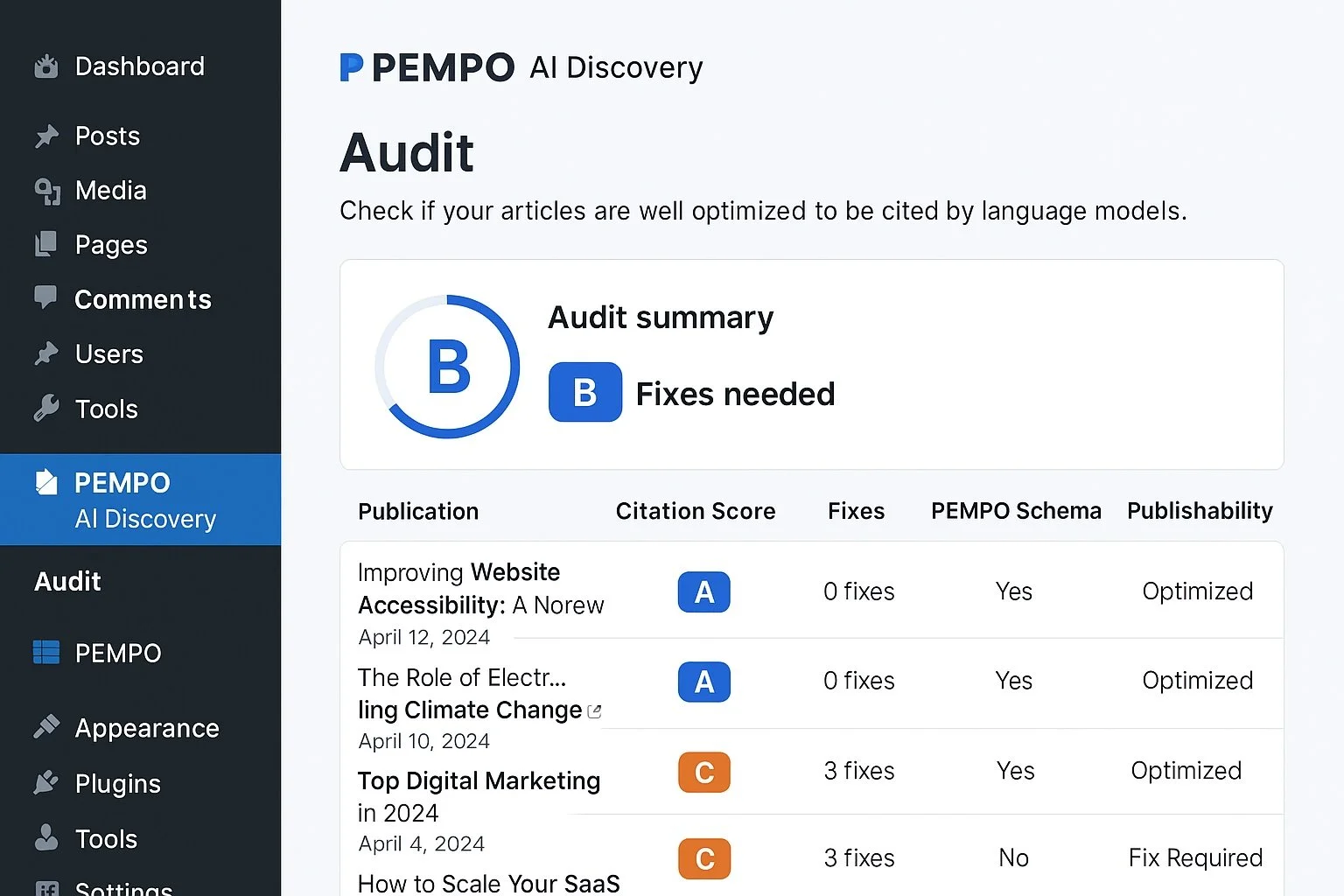Select C score badge for Top Digital Marketing

point(704,773)
